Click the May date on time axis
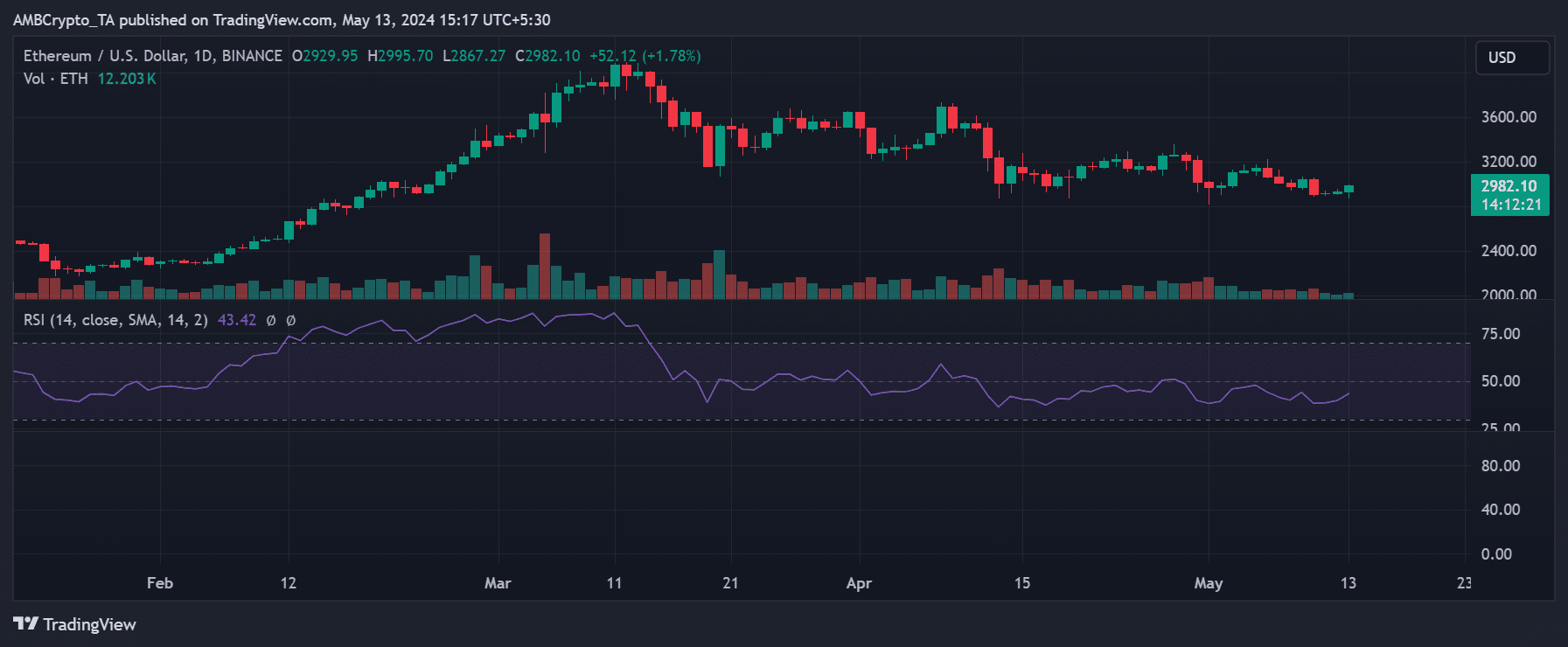The height and width of the screenshot is (647, 1568). 1209,583
